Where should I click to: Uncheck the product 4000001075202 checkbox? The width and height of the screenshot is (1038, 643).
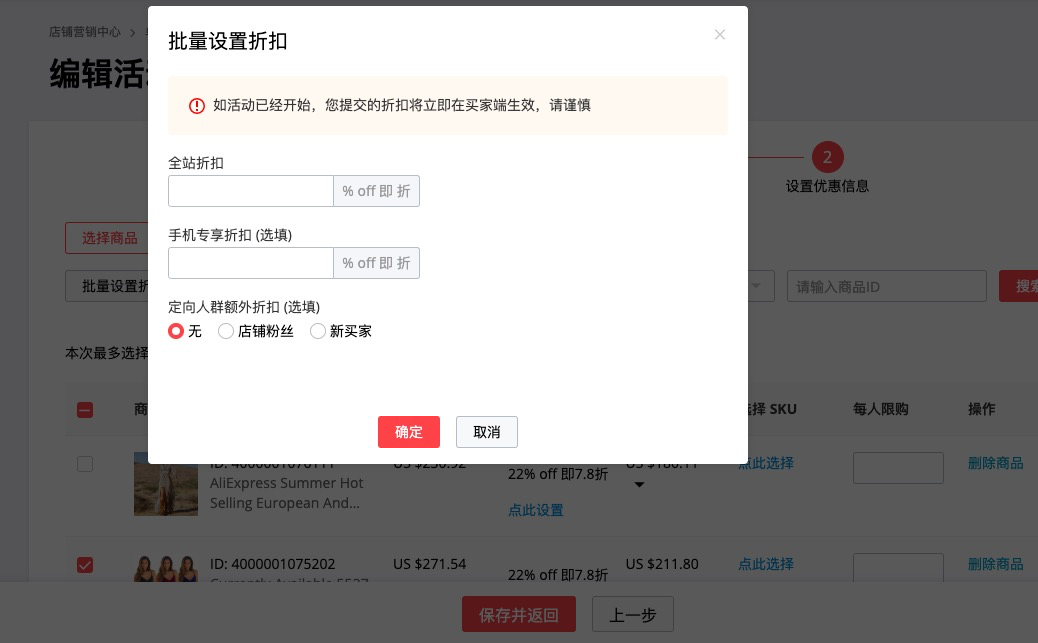click(x=85, y=565)
